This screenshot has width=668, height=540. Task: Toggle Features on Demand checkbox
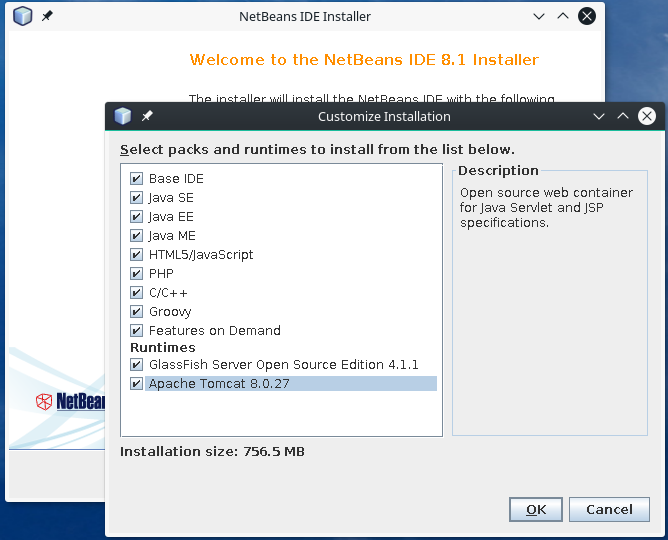(136, 330)
